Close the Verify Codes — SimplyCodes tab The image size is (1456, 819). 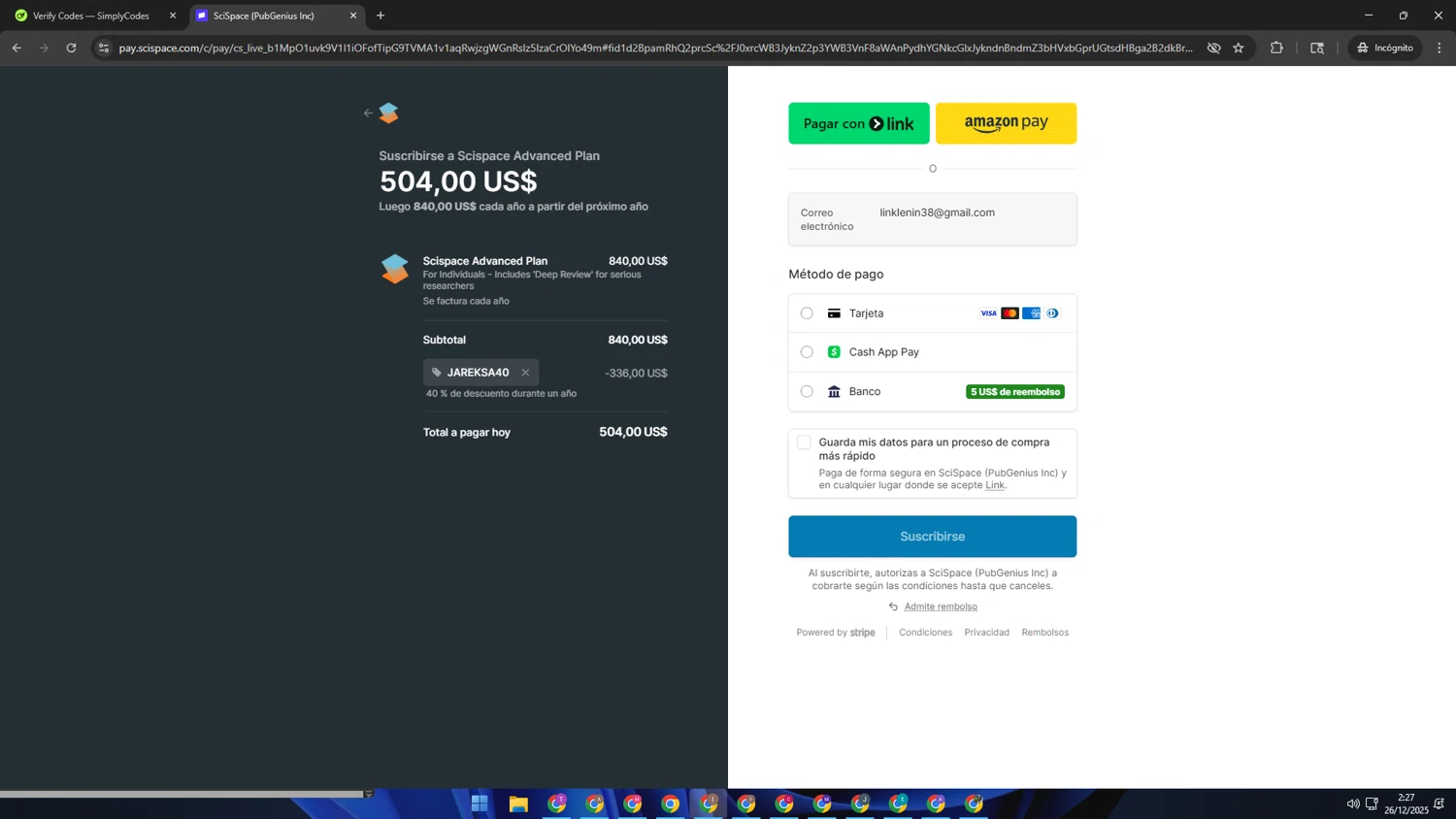tap(173, 16)
